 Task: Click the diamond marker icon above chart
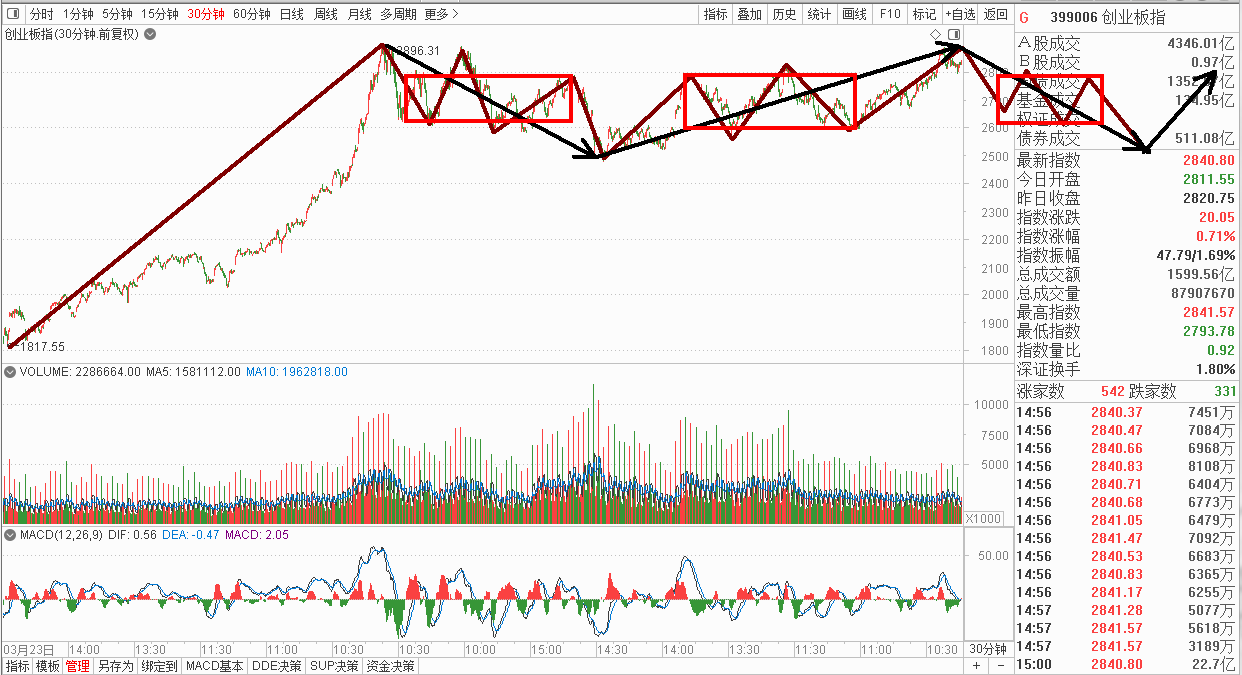pyautogui.click(x=935, y=35)
